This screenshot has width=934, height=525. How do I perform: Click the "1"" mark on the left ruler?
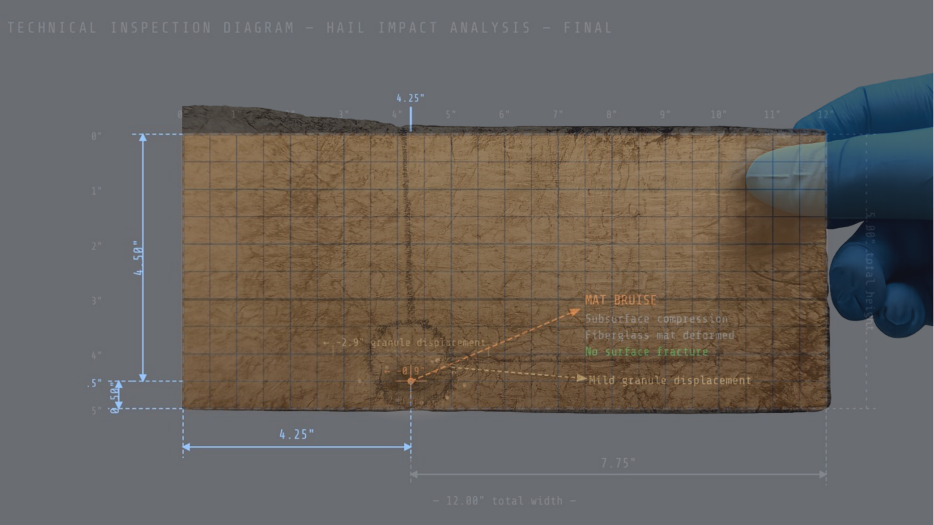(x=96, y=191)
